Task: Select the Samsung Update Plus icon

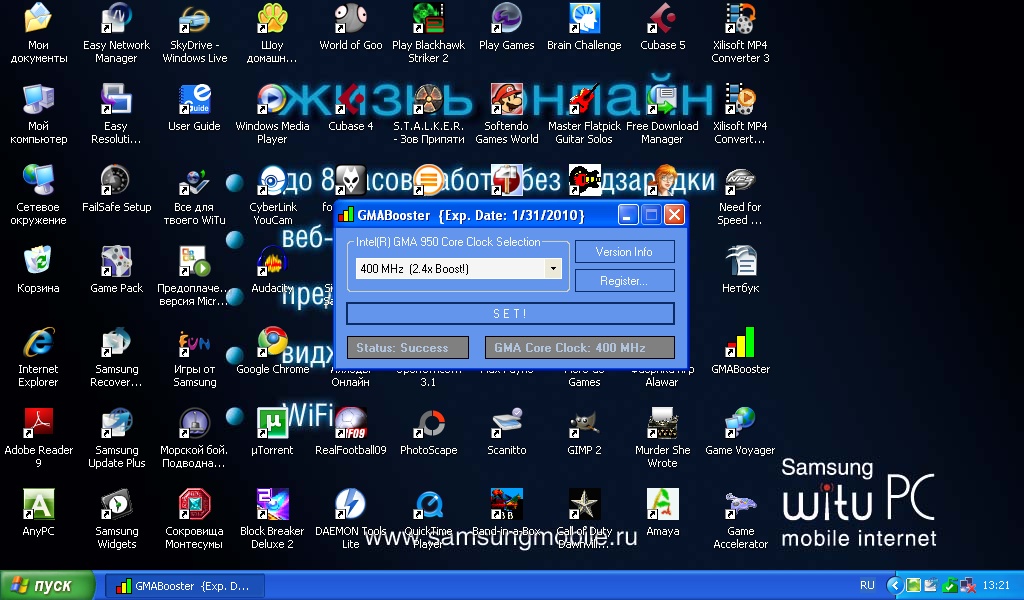Action: (x=116, y=423)
